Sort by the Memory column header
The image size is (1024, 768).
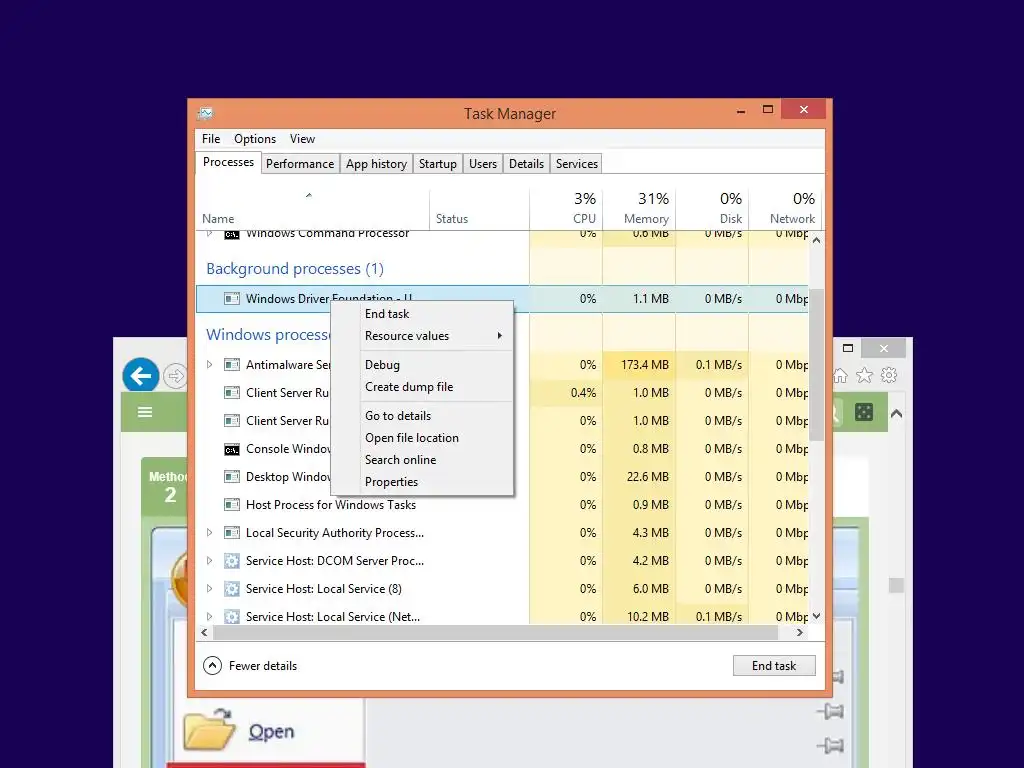639,208
